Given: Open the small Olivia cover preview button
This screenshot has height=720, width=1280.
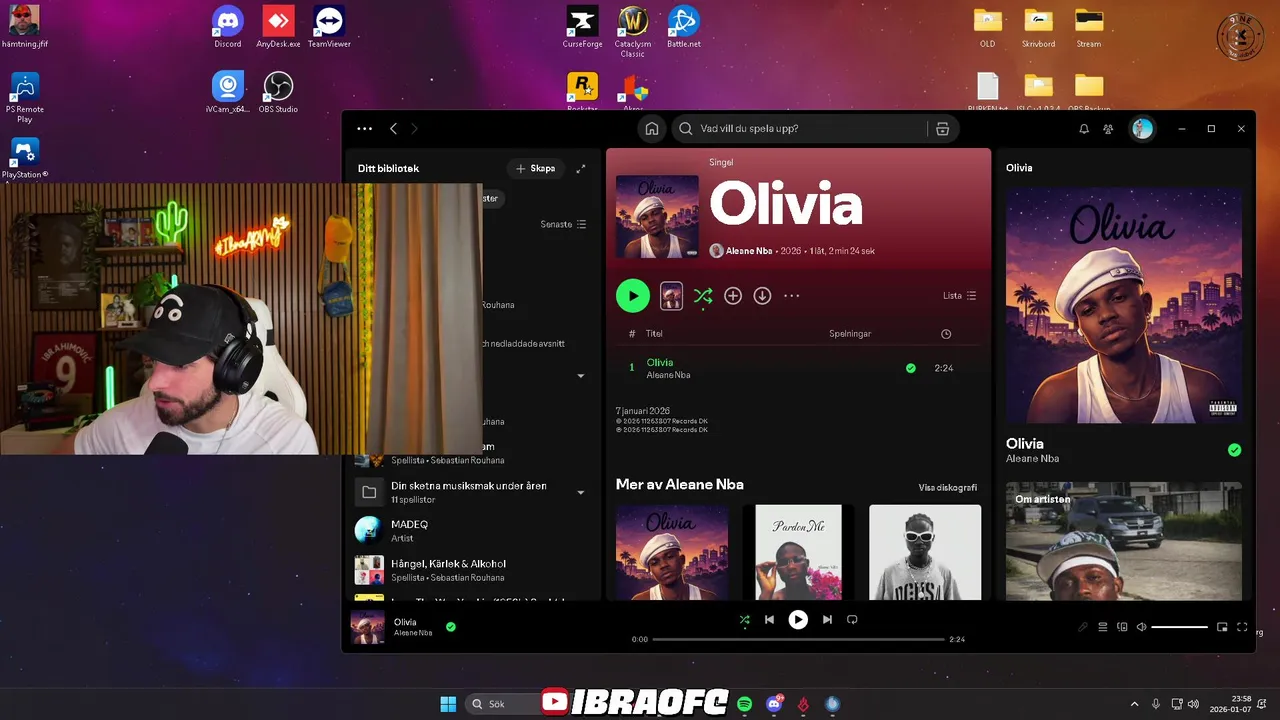Looking at the screenshot, I should click(671, 296).
